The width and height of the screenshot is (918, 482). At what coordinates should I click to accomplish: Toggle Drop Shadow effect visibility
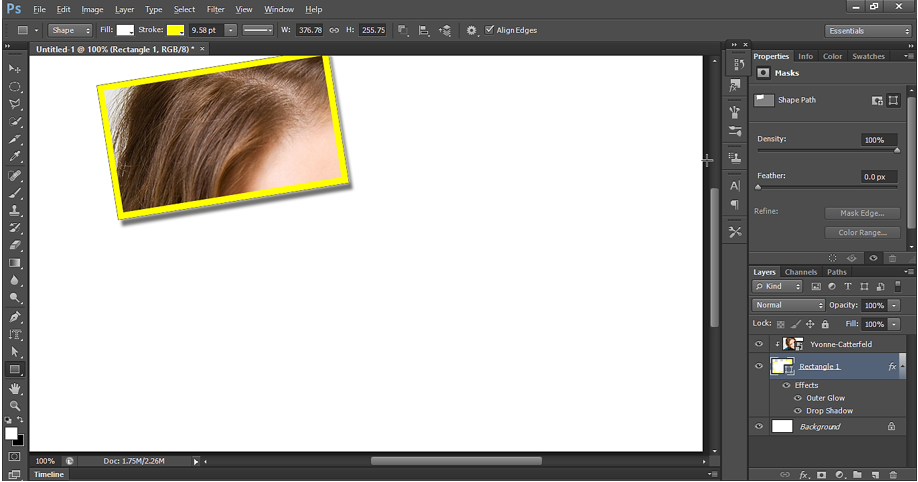[797, 411]
